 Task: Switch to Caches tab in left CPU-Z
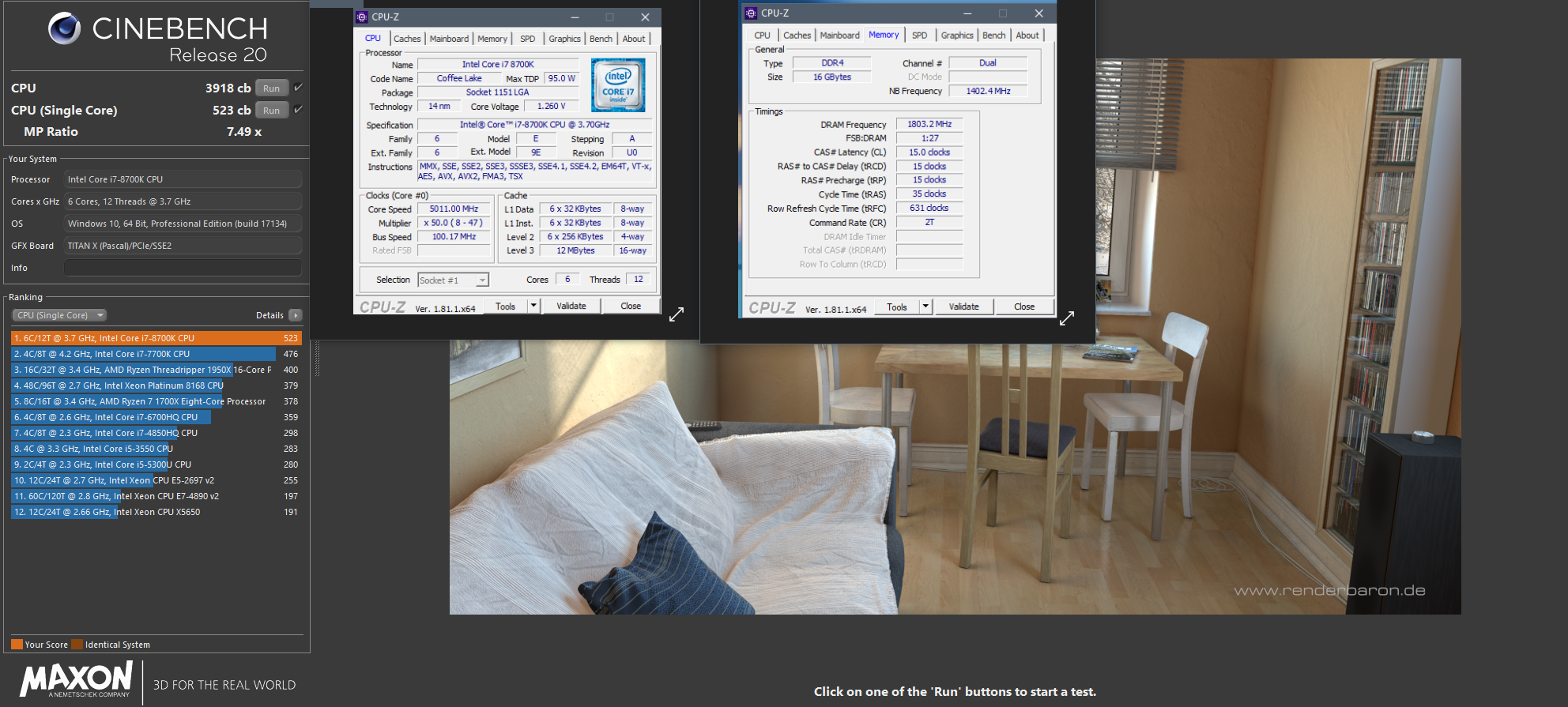407,39
